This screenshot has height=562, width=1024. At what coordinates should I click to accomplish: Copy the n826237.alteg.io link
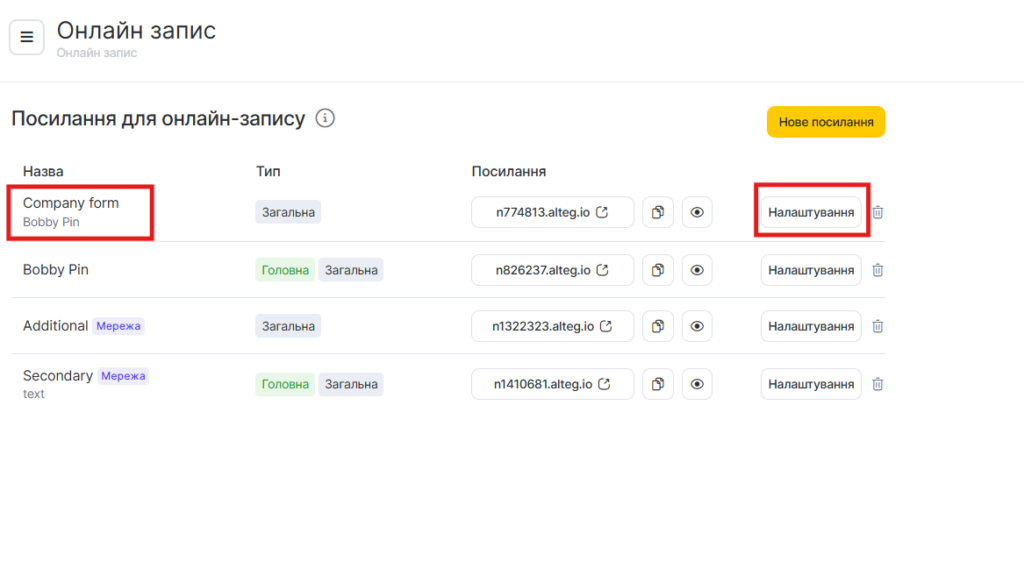pos(658,270)
